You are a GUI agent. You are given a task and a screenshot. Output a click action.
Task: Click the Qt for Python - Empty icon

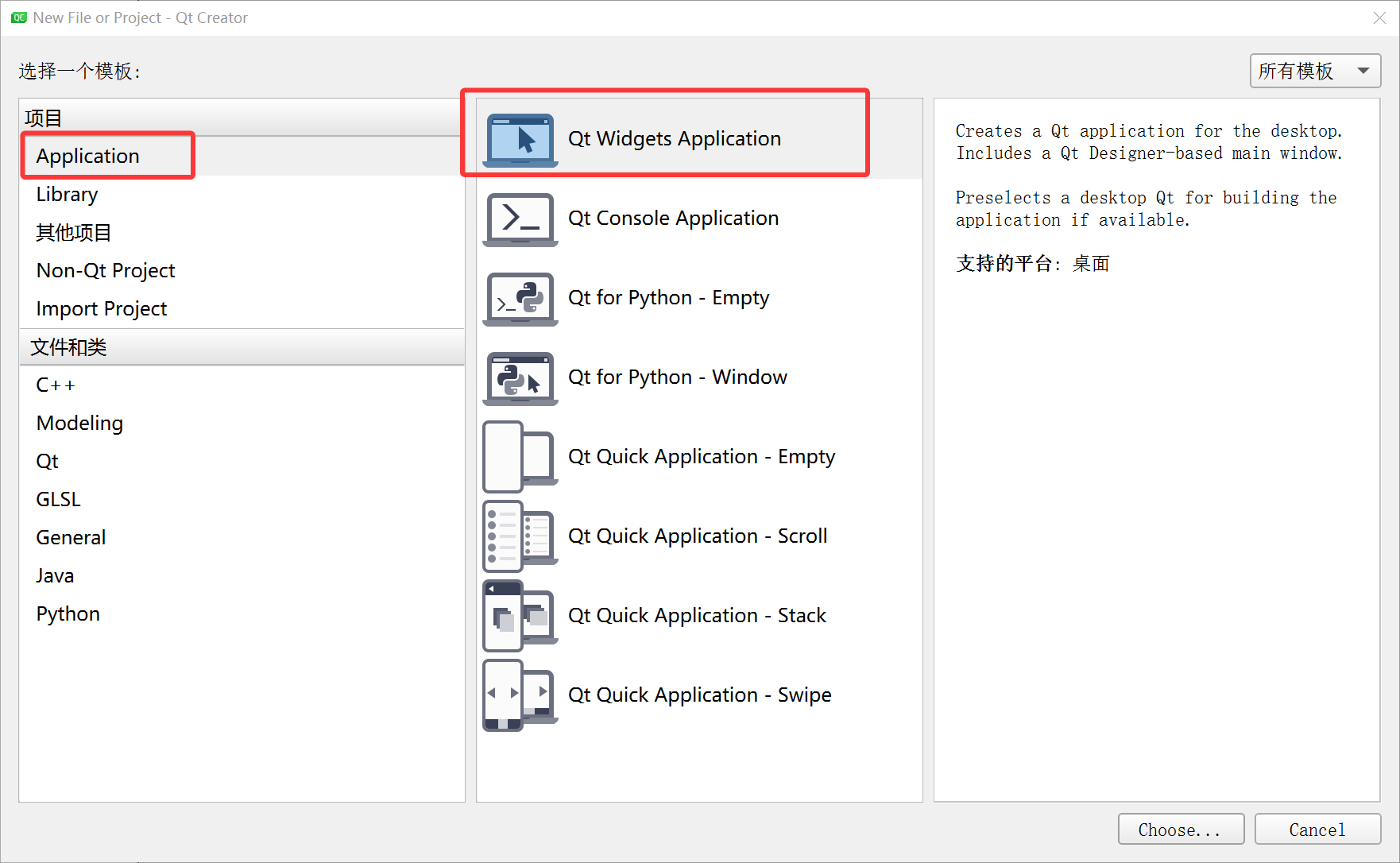(x=520, y=299)
